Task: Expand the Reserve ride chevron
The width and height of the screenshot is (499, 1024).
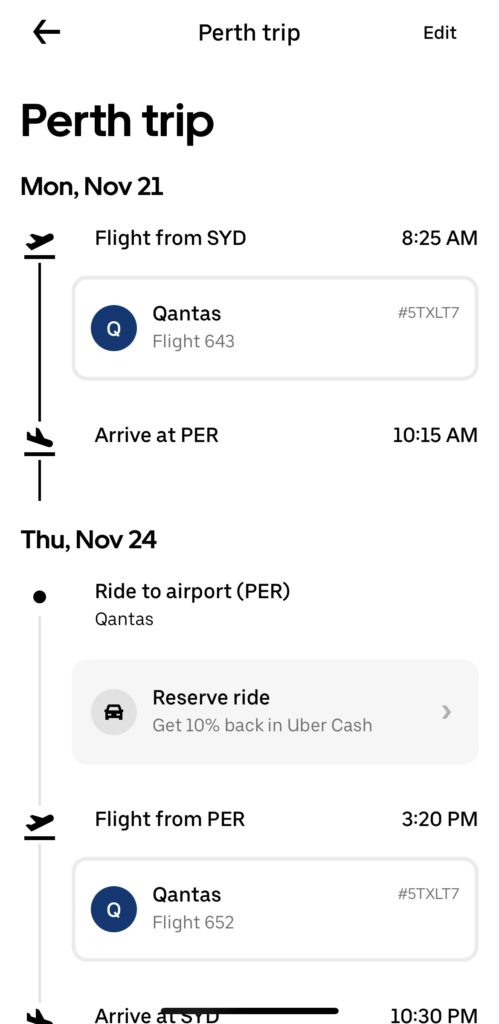Action: point(447,712)
